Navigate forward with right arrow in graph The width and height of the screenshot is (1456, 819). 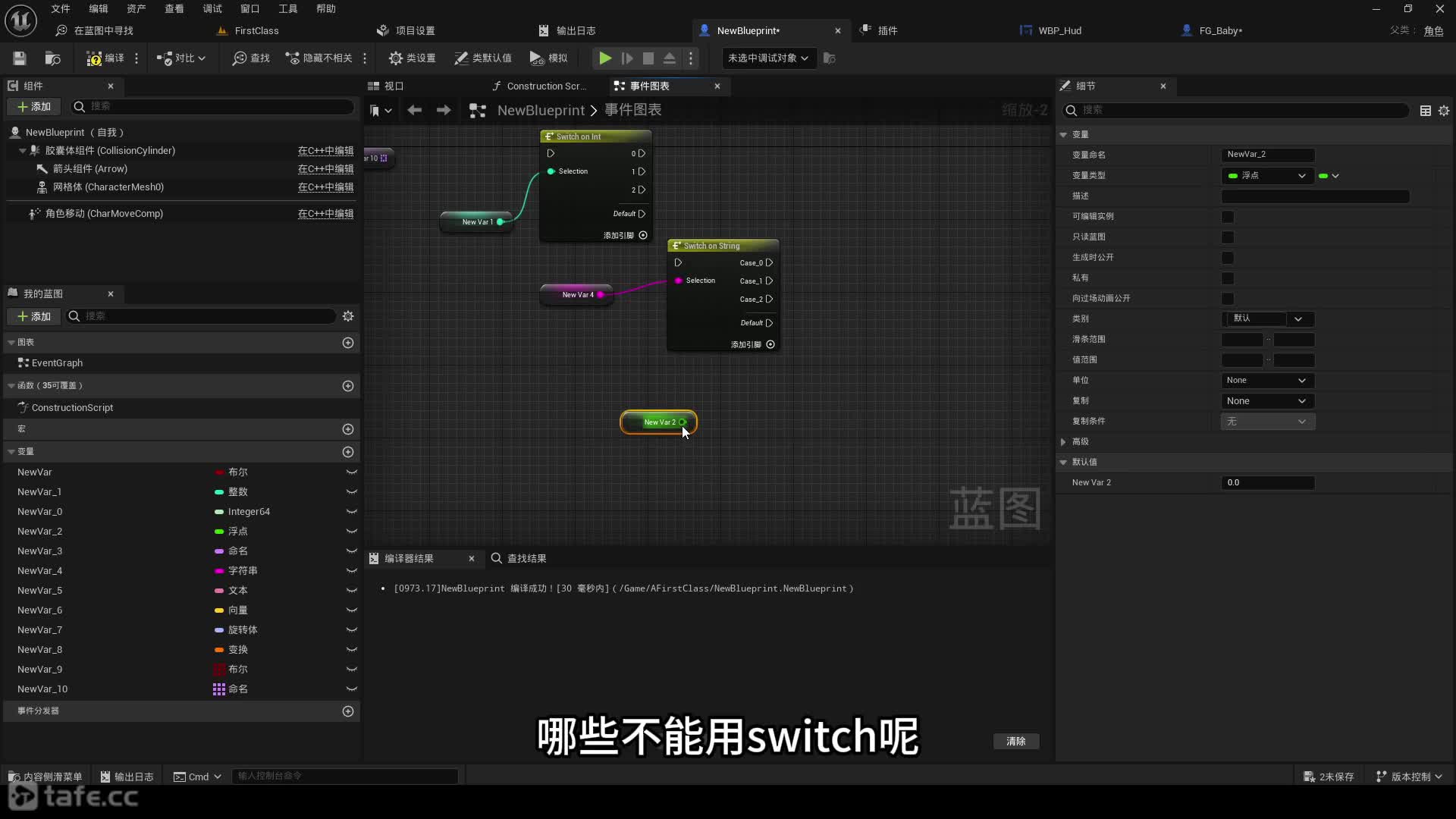click(444, 111)
